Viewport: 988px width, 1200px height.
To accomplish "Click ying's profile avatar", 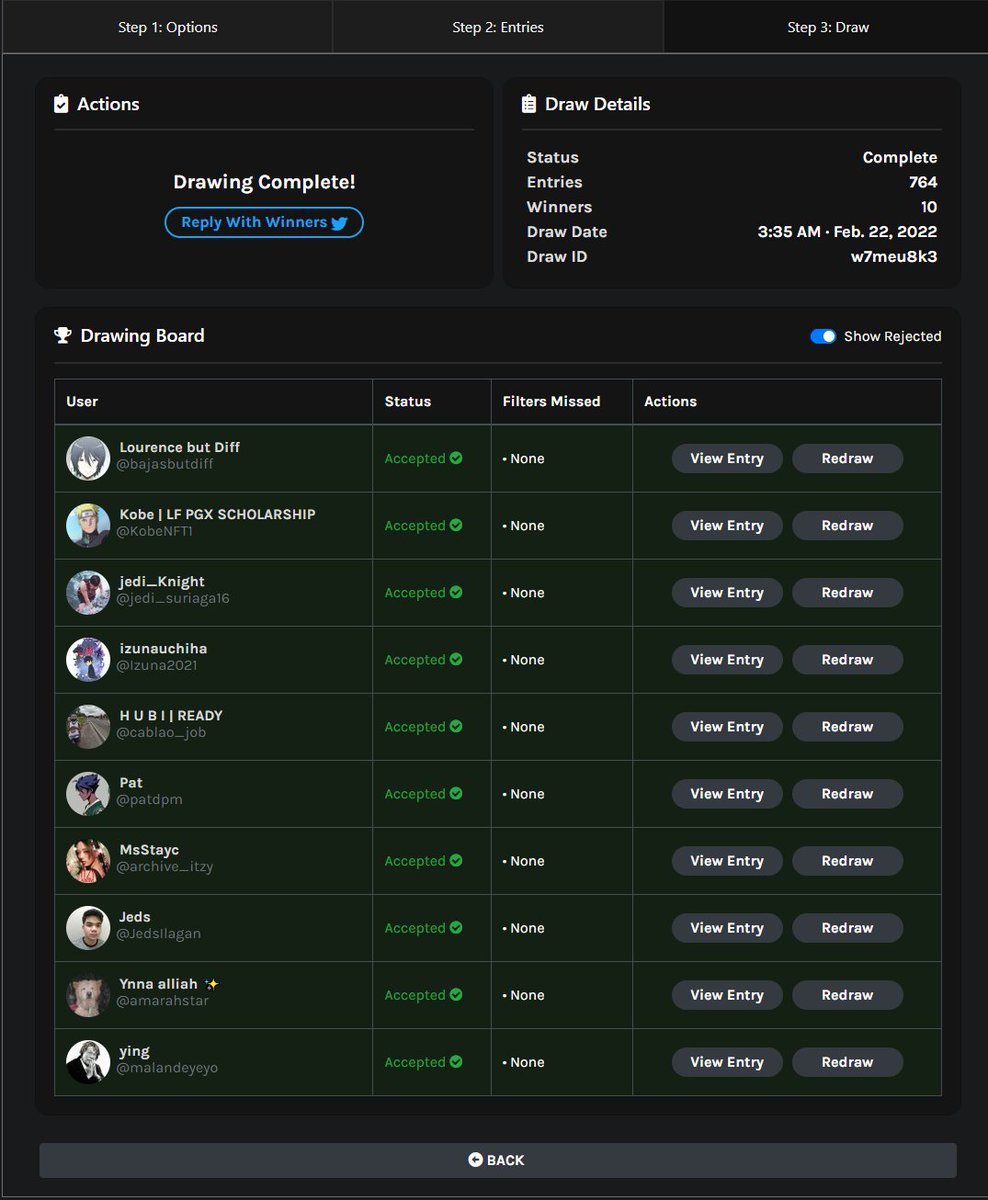I will pyautogui.click(x=88, y=1061).
